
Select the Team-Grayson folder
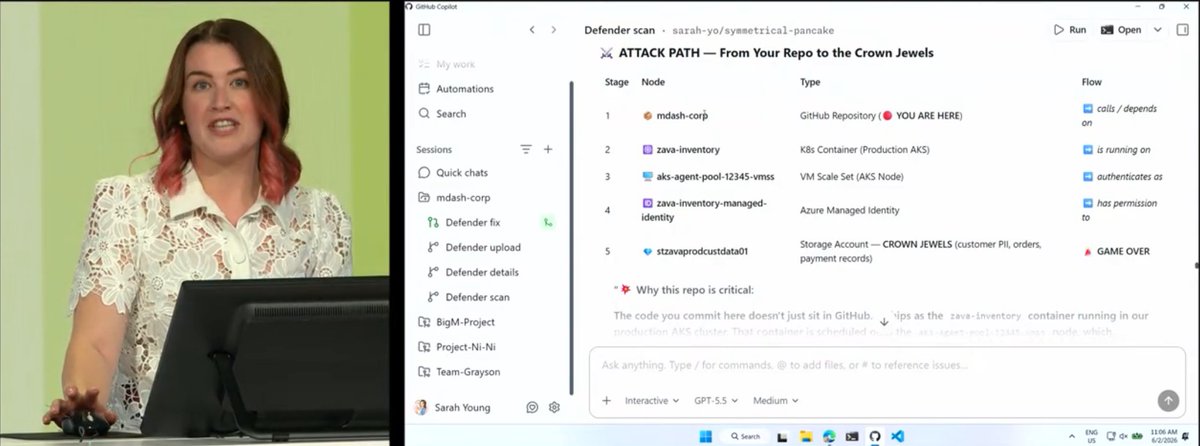[x=458, y=372]
